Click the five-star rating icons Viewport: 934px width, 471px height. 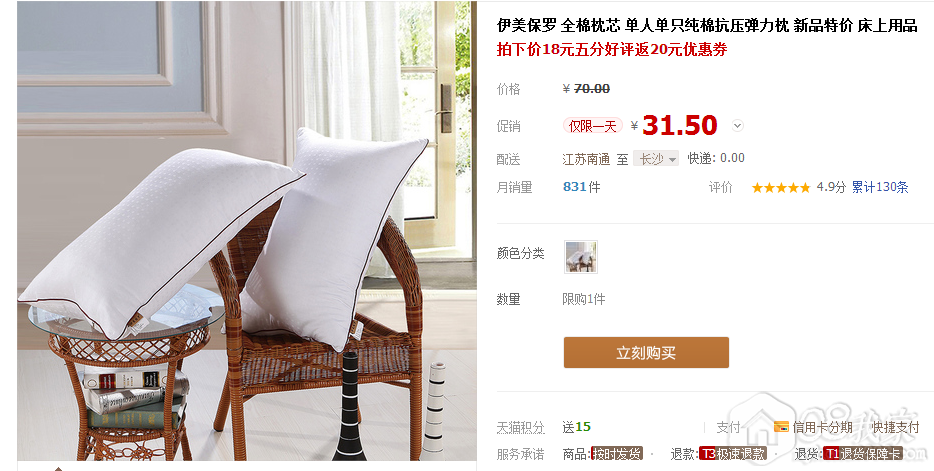point(781,188)
